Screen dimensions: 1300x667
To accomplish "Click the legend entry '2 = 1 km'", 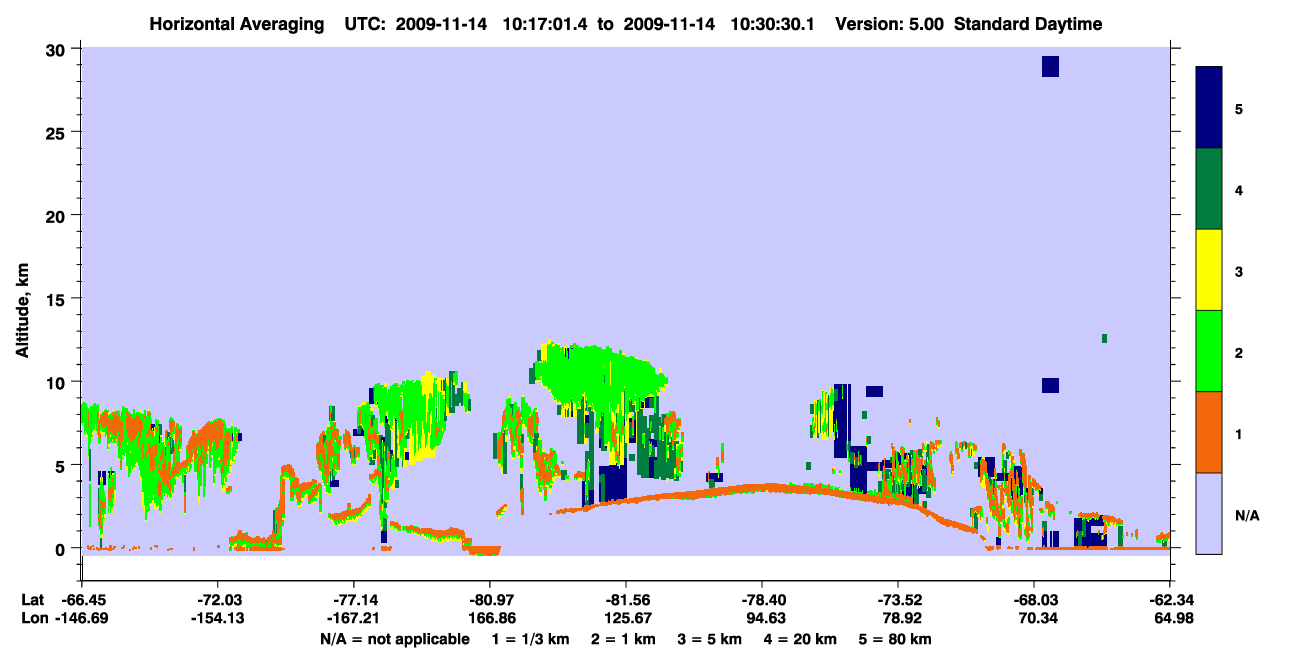I will [x=624, y=639].
